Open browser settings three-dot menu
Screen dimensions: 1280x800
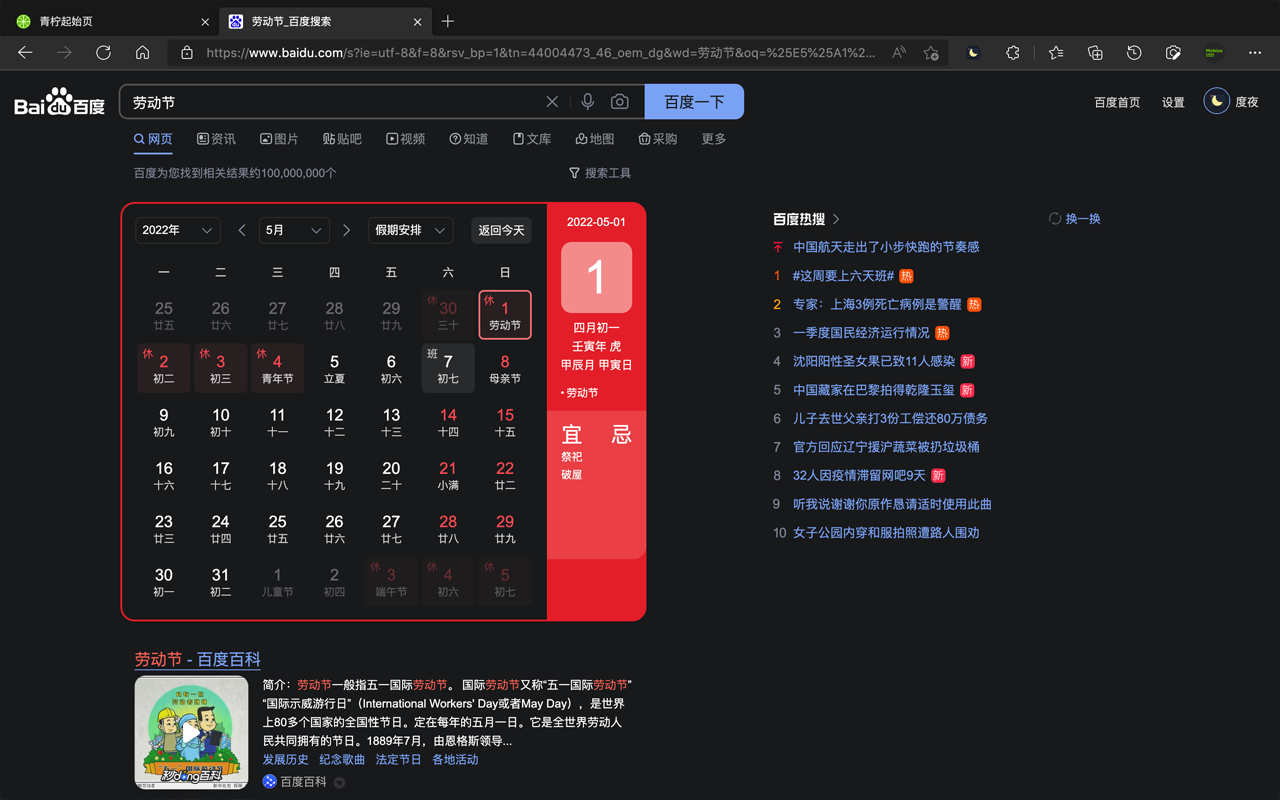[x=1255, y=53]
